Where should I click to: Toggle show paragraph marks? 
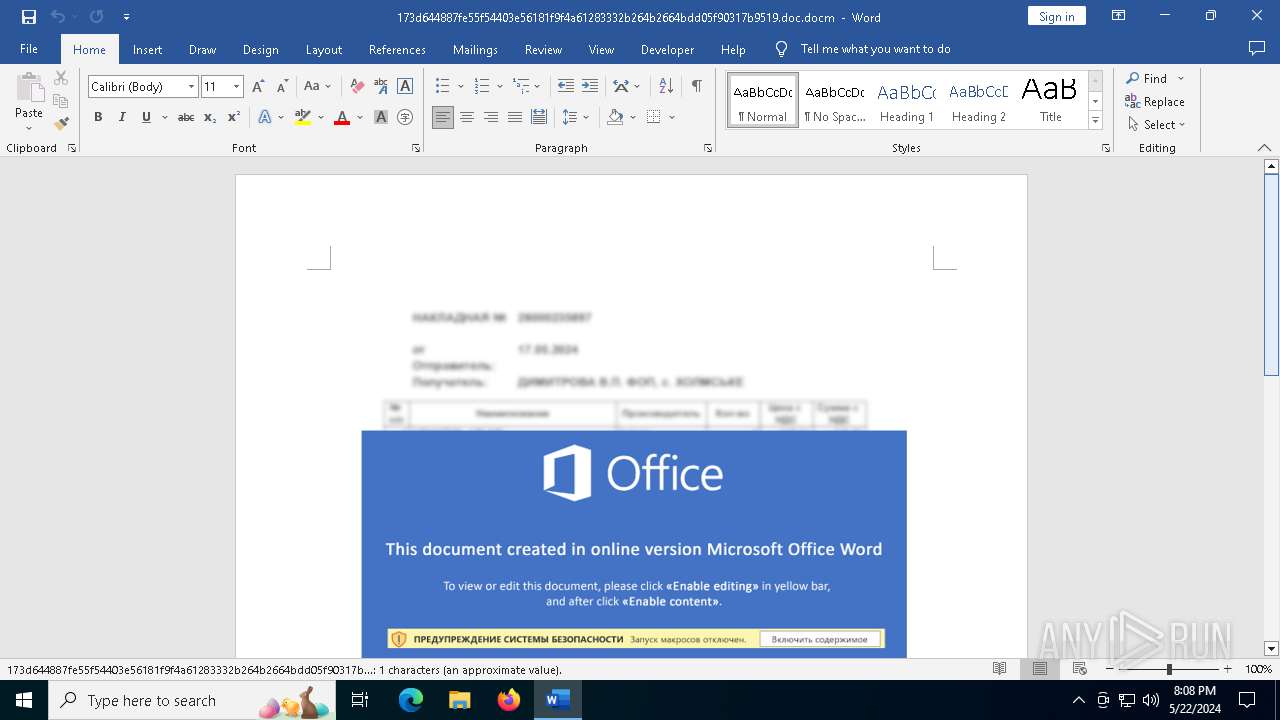(696, 87)
